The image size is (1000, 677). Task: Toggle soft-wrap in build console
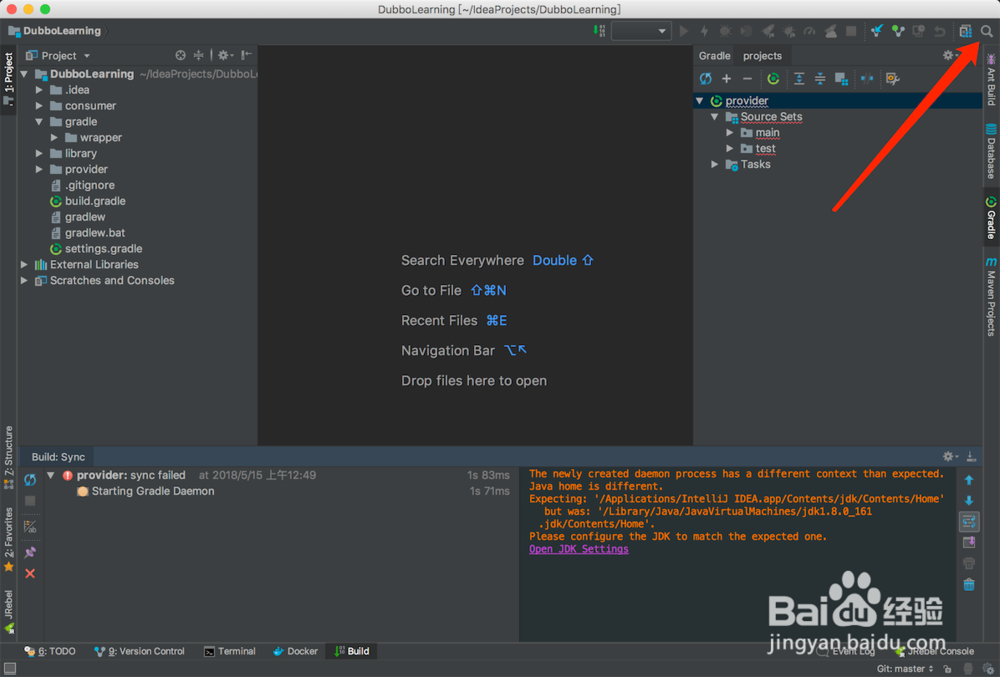click(x=969, y=522)
